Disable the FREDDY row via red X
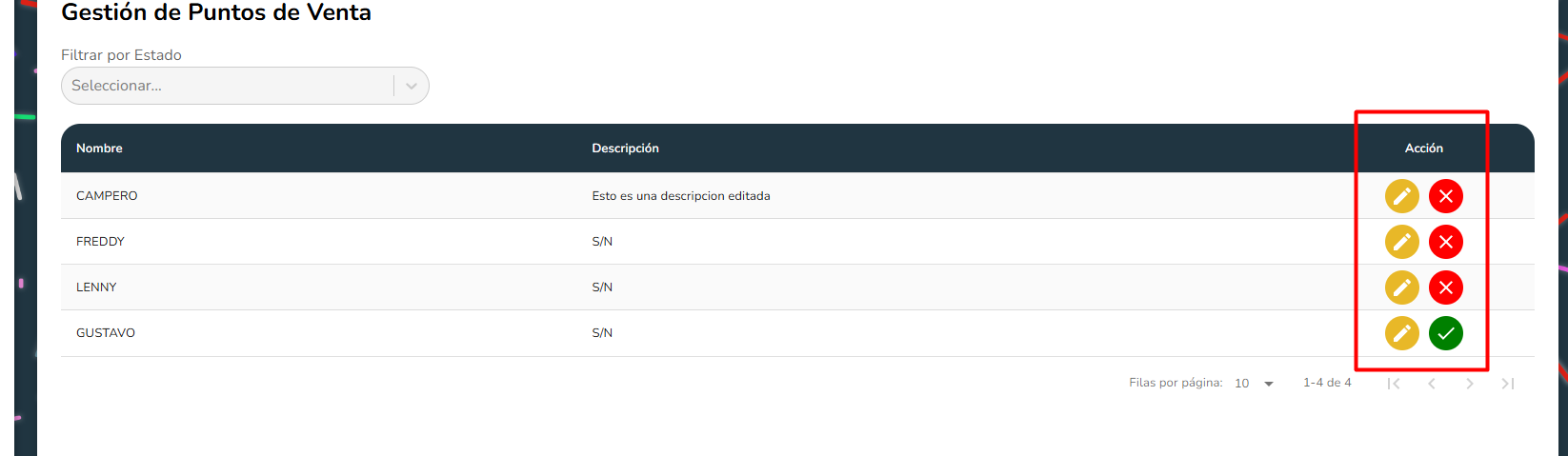The image size is (1568, 456). [1445, 242]
